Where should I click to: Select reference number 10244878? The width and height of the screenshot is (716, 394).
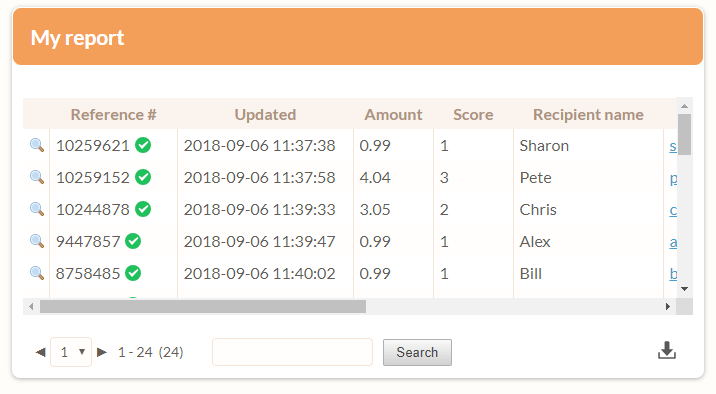click(93, 210)
